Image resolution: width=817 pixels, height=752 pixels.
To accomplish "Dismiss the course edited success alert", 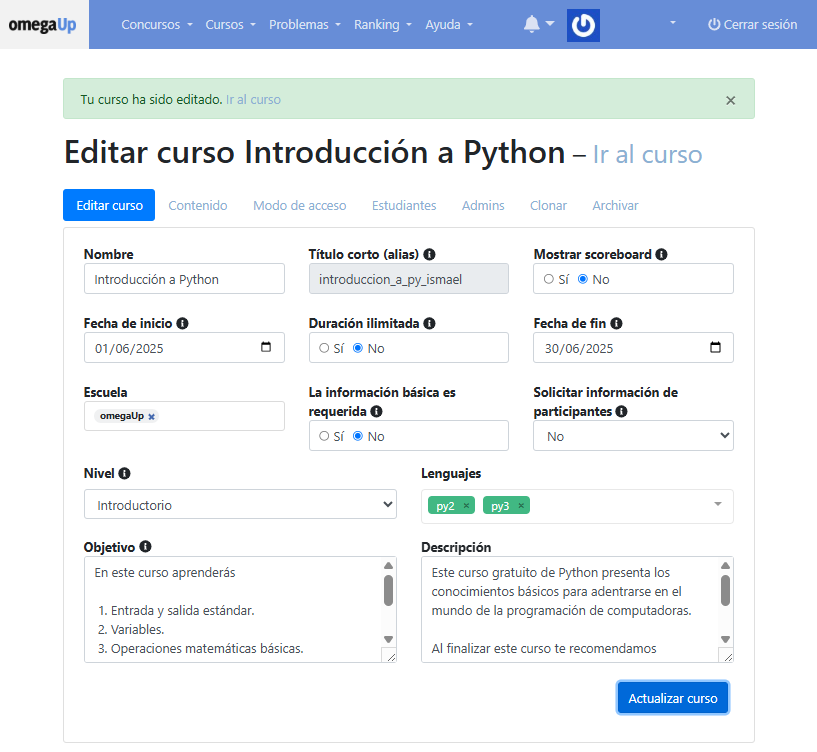I will (730, 100).
